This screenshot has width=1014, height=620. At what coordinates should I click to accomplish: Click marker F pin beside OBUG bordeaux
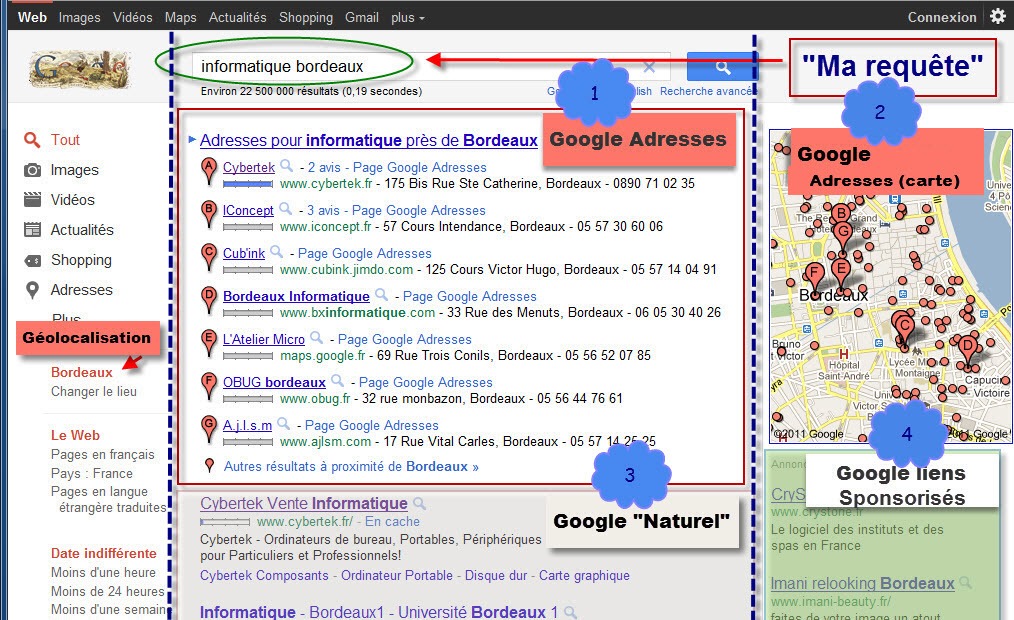click(209, 386)
